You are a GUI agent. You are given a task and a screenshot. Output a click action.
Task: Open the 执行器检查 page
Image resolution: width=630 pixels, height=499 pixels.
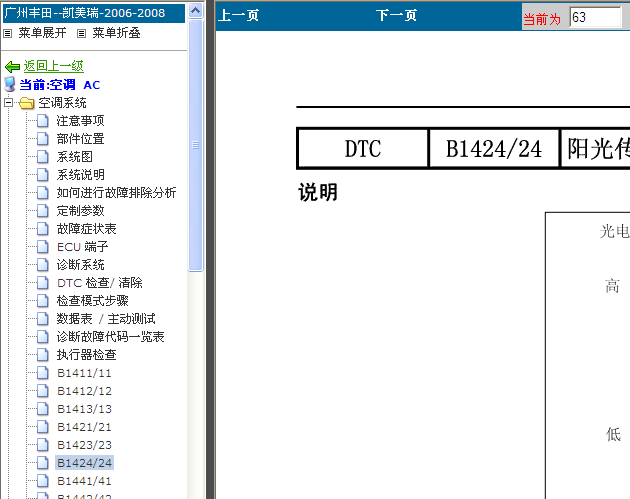86,355
